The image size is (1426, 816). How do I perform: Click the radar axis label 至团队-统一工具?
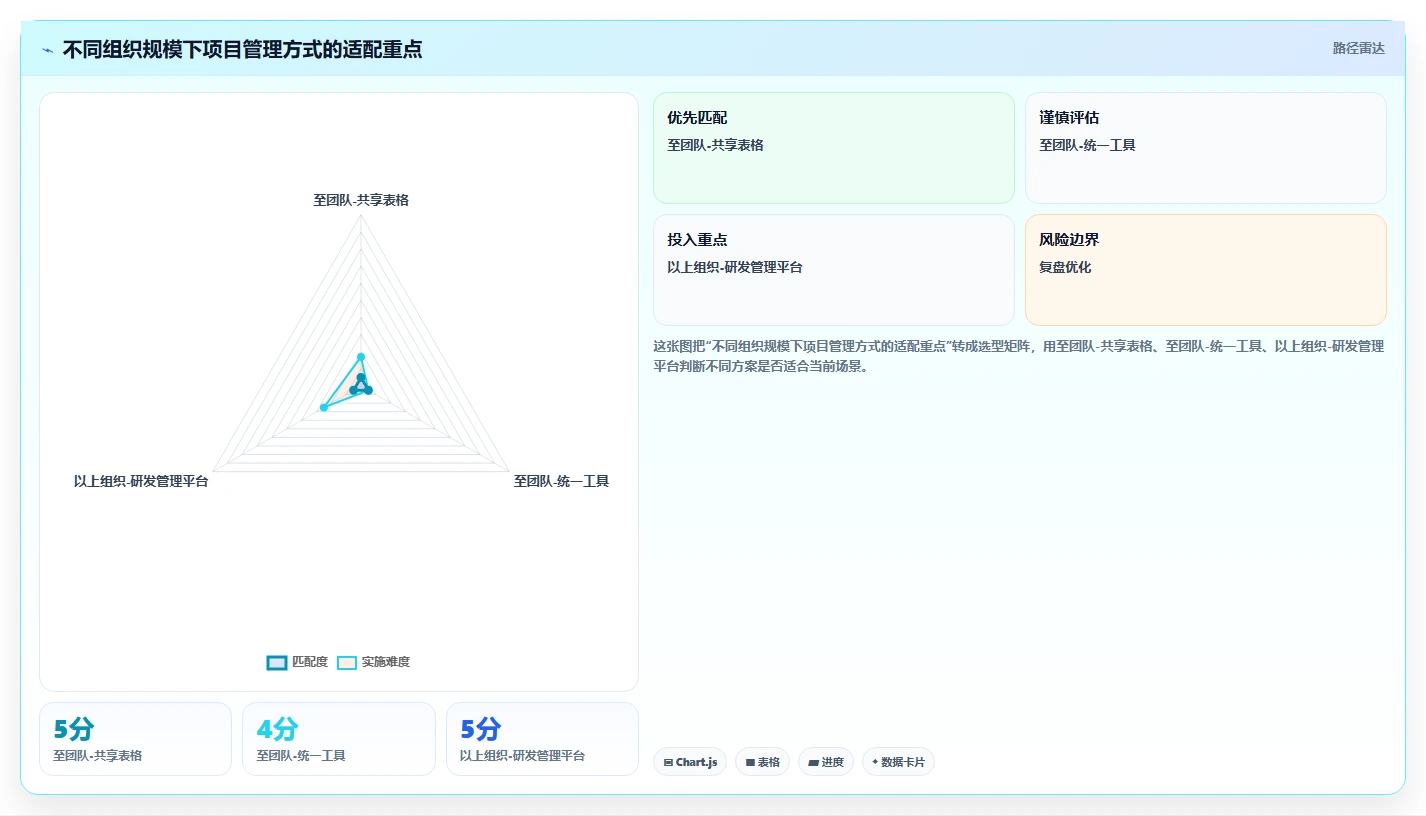pos(561,481)
